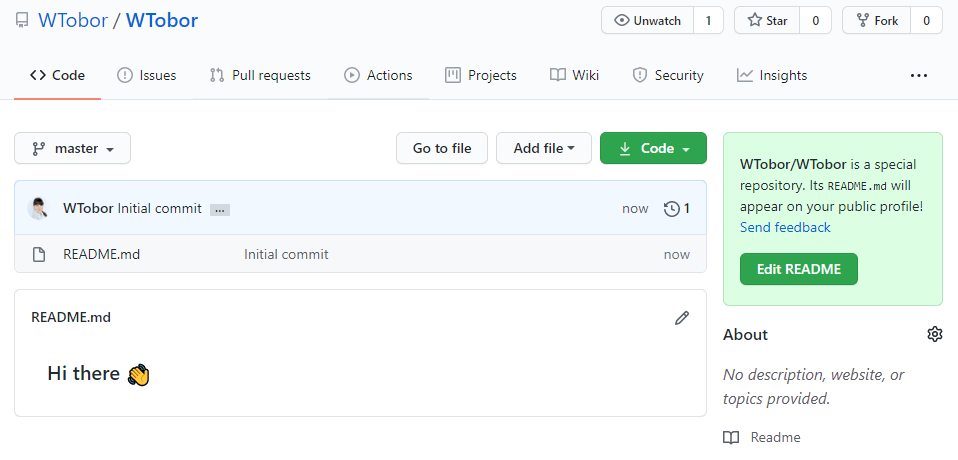Click the pencil icon to edit README.md

tap(682, 318)
